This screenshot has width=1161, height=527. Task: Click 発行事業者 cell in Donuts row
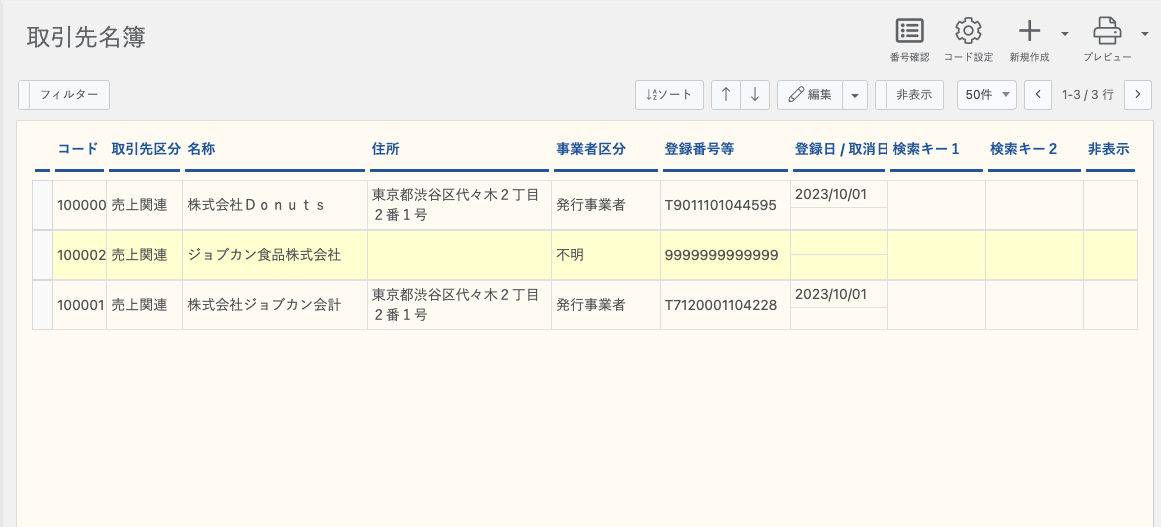tap(606, 205)
